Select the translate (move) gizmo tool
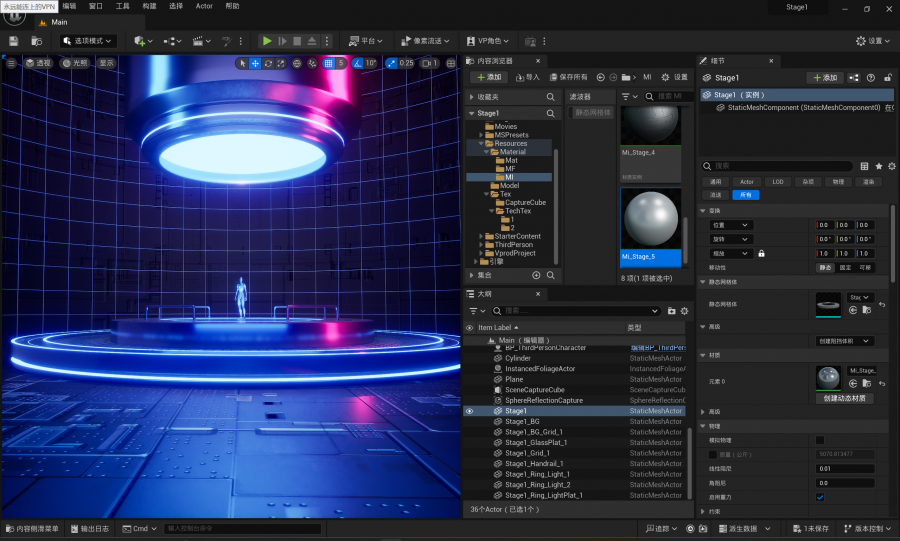This screenshot has height=541, width=900. 255,63
